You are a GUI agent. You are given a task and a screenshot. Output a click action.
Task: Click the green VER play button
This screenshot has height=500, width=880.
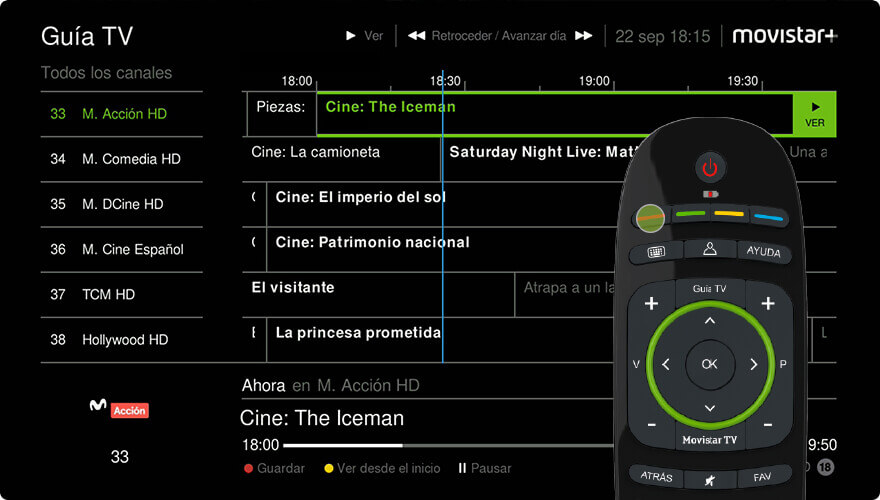click(x=814, y=114)
